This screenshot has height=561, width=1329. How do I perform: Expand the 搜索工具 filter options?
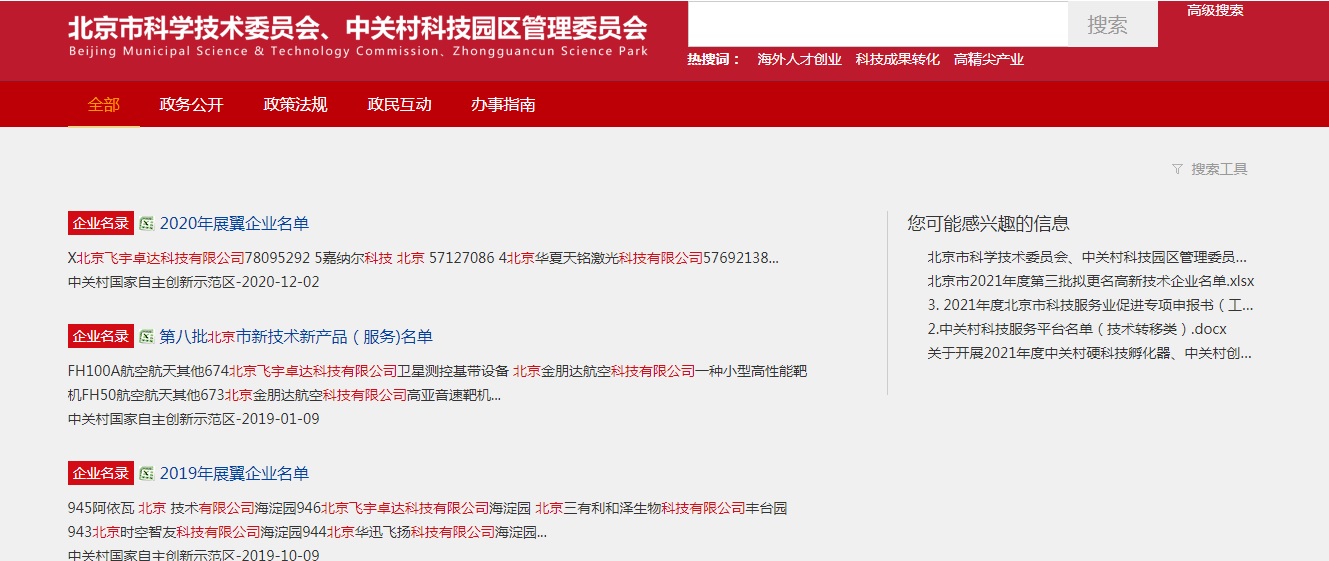click(x=1219, y=169)
